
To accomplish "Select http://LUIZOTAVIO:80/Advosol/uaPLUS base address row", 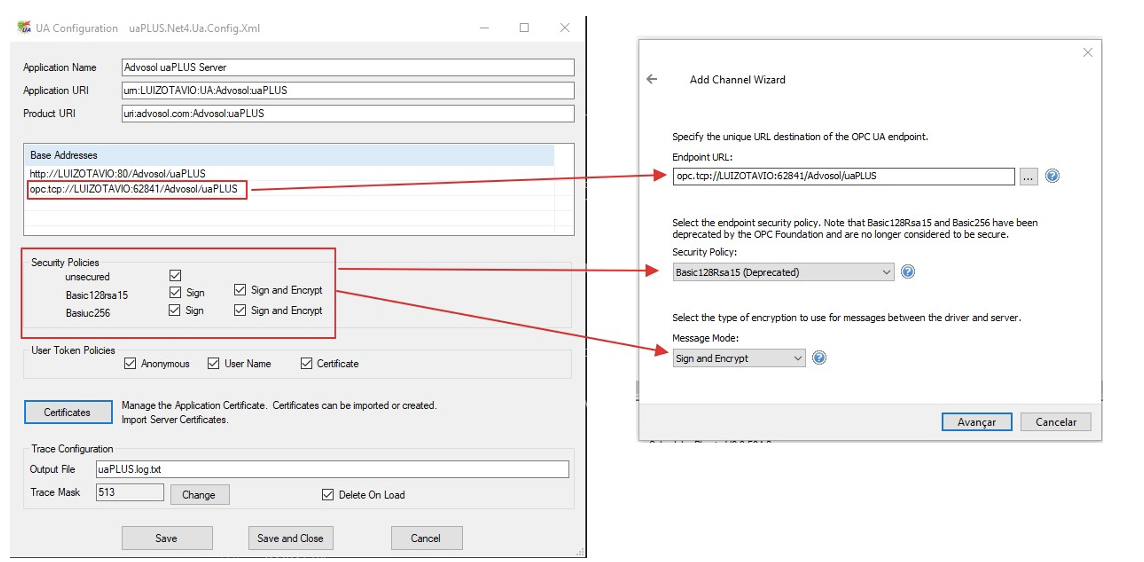I will (290, 174).
